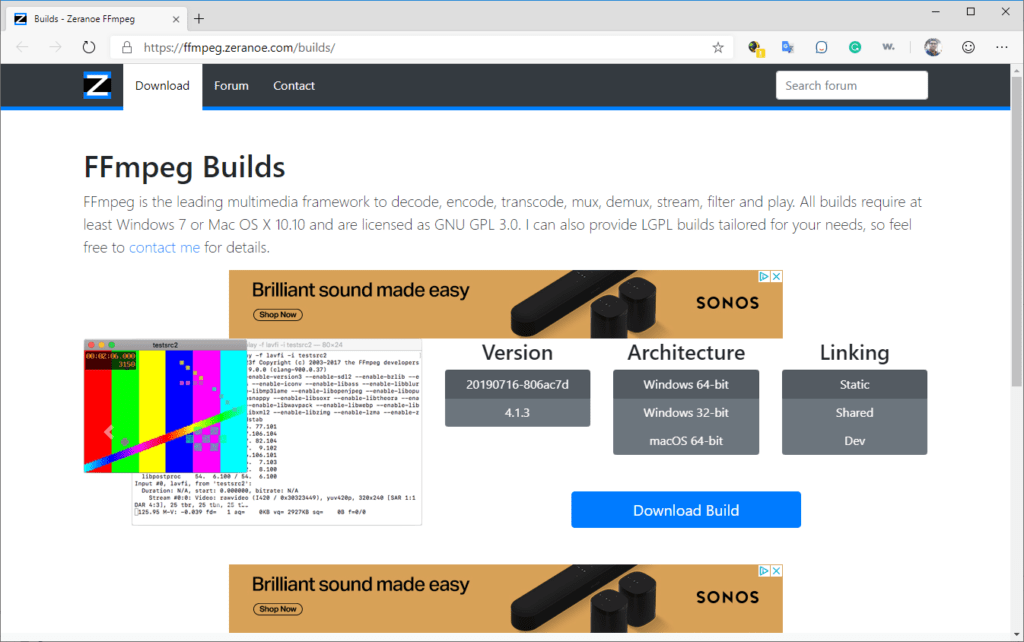Click the Zeranoe Z logo in navbar
Viewport: 1024px width, 642px height.
[x=97, y=86]
